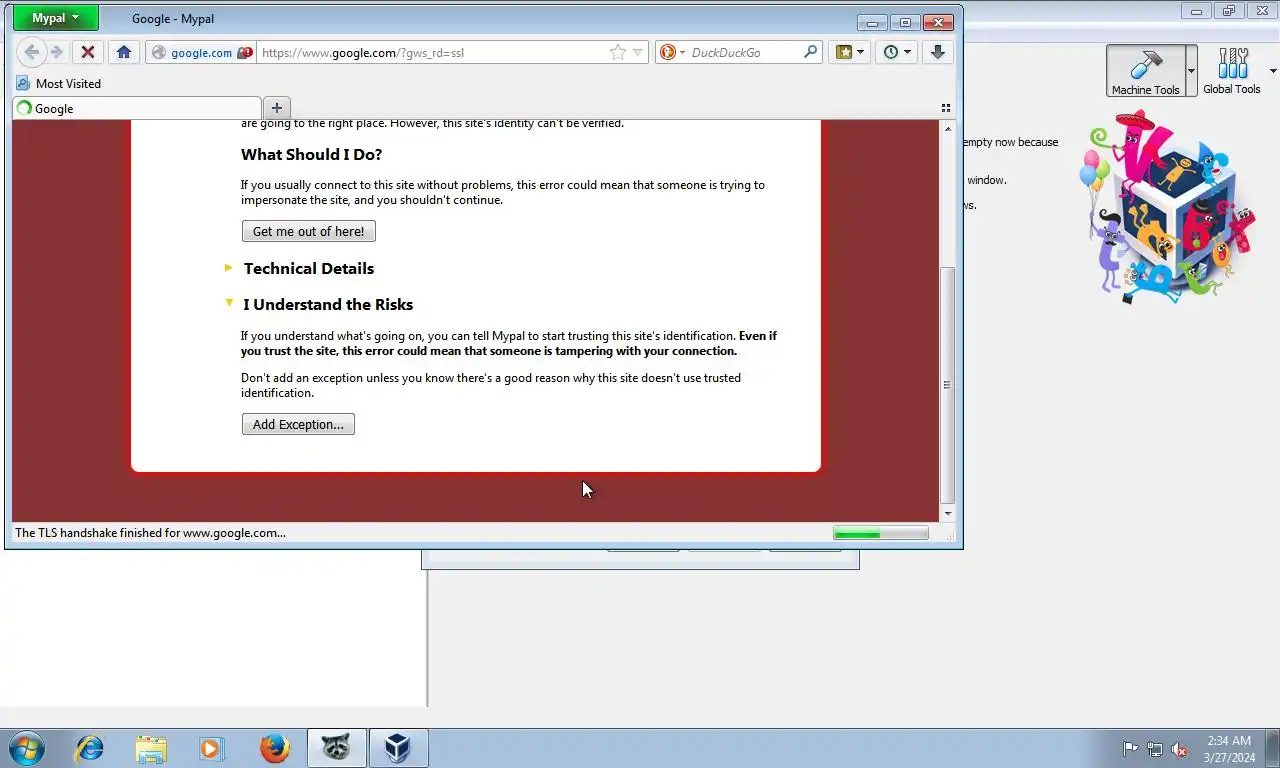This screenshot has height=768, width=1280.
Task: Open the Mypal application menu
Action: click(55, 18)
